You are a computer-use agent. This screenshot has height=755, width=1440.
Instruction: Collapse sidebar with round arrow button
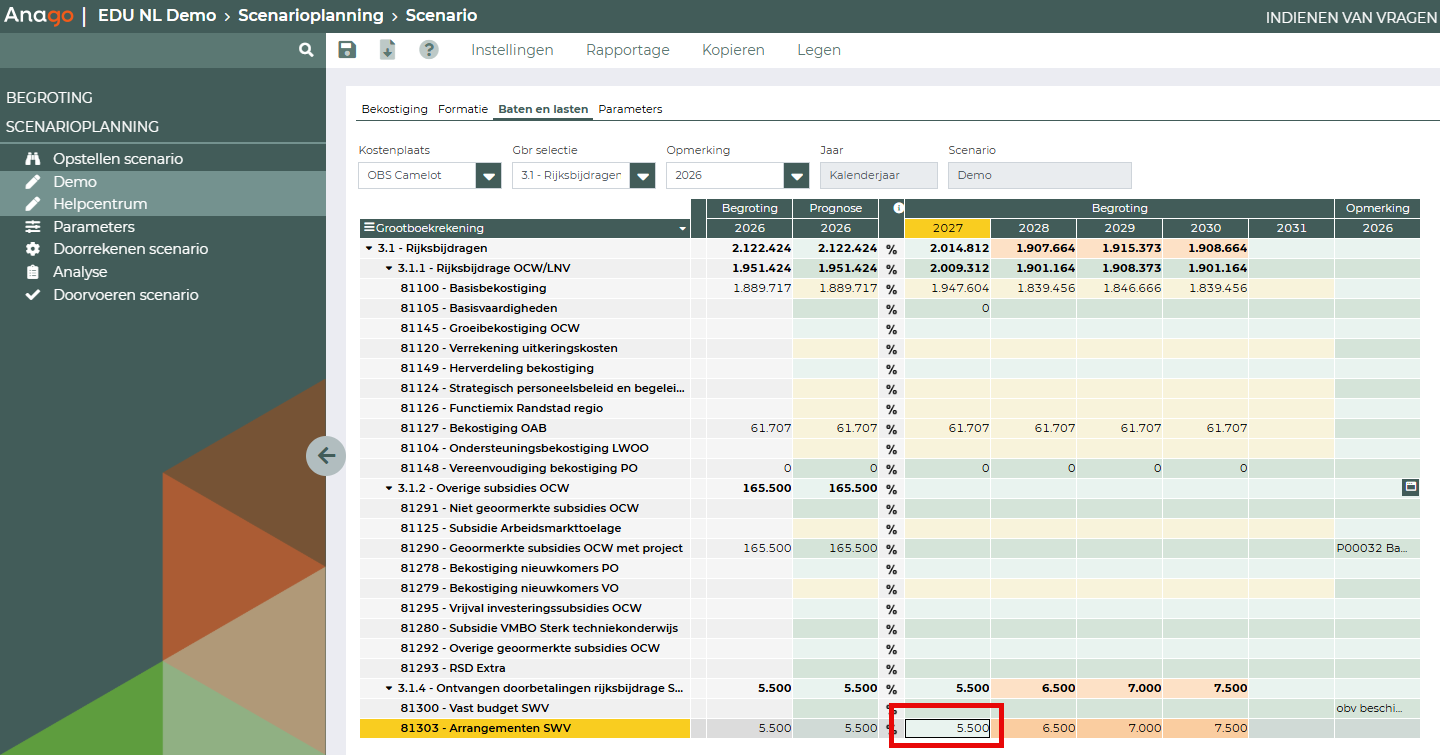point(326,456)
